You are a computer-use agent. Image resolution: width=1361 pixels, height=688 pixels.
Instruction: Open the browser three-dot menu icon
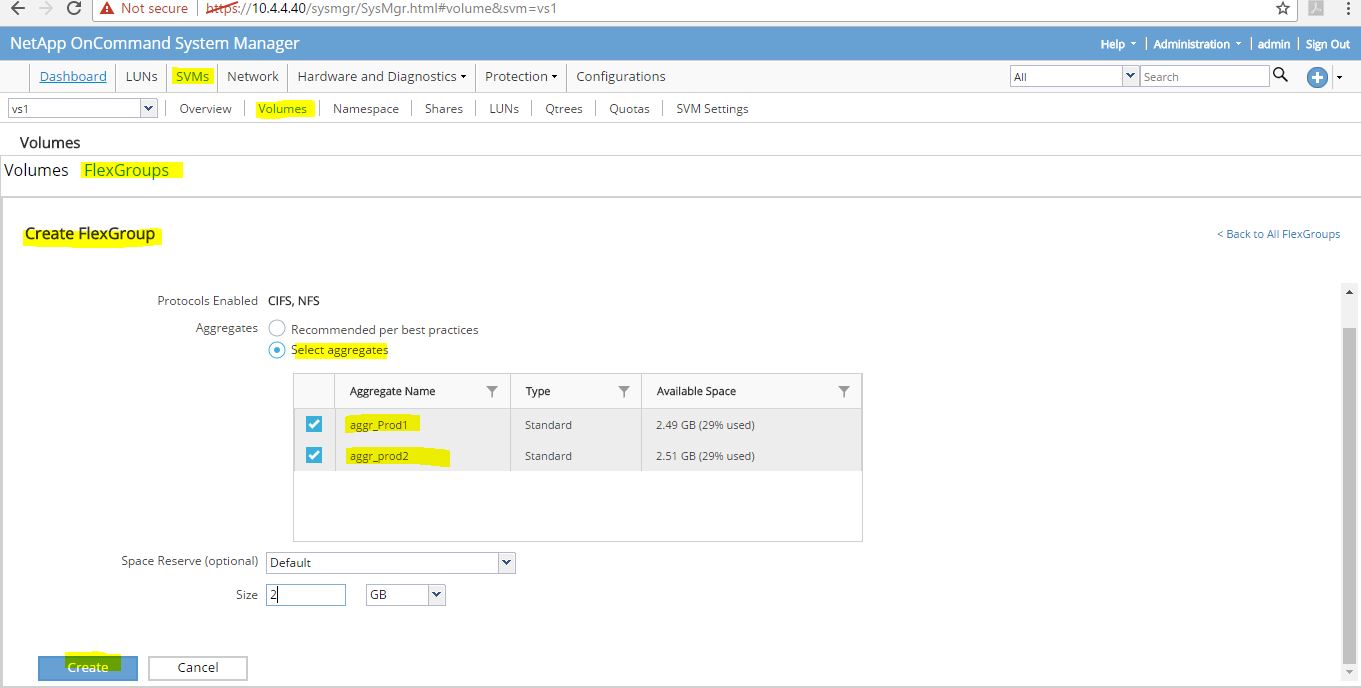(x=1348, y=8)
